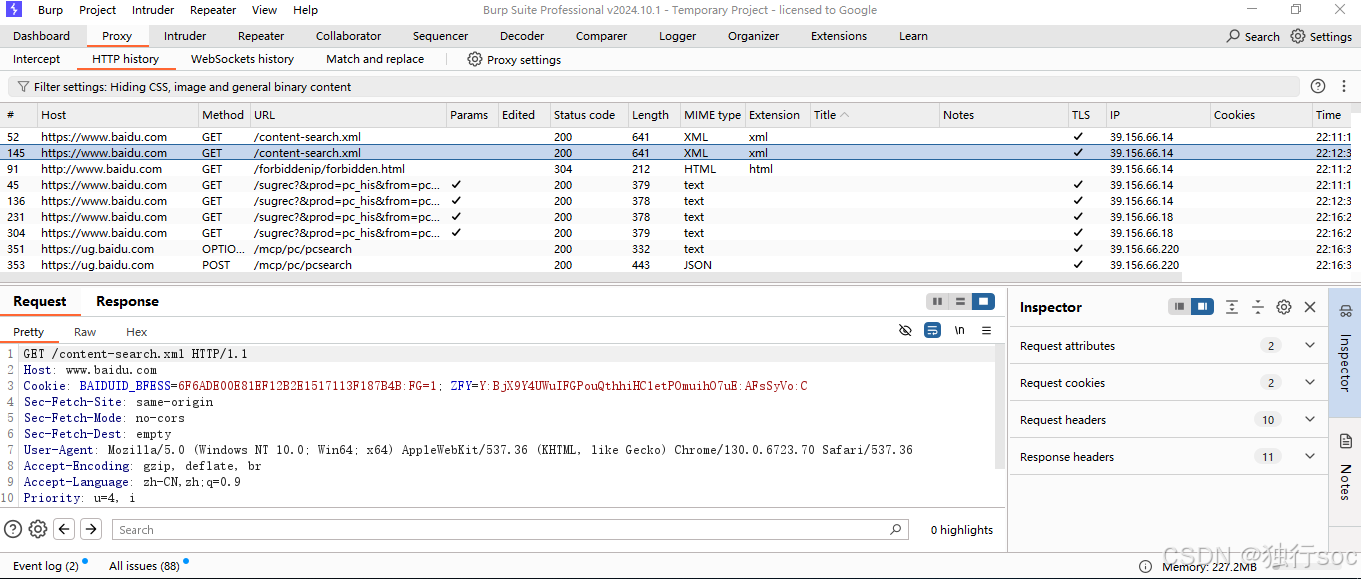Click magnifier icon in search field
1361x579 pixels.
pos(895,529)
